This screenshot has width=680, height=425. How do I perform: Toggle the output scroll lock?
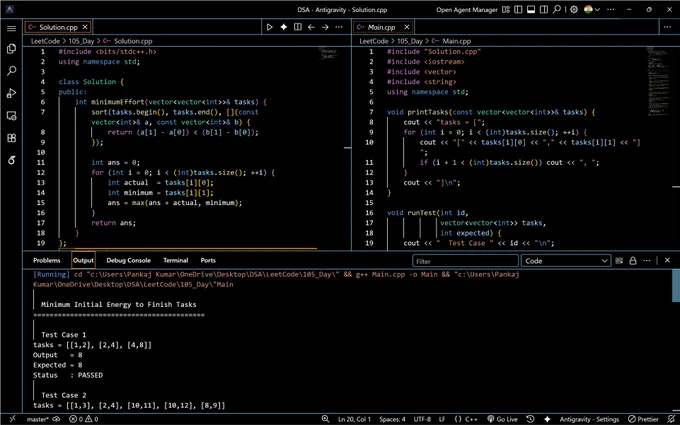tap(633, 261)
